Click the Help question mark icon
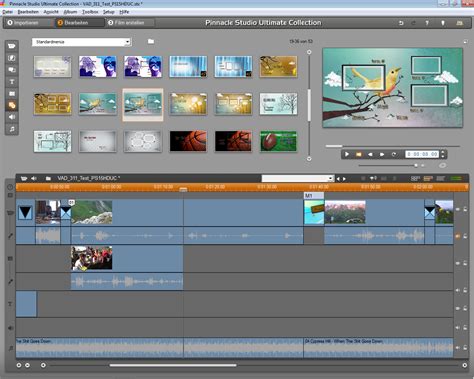Image resolution: width=474 pixels, height=379 pixels. pos(427,23)
